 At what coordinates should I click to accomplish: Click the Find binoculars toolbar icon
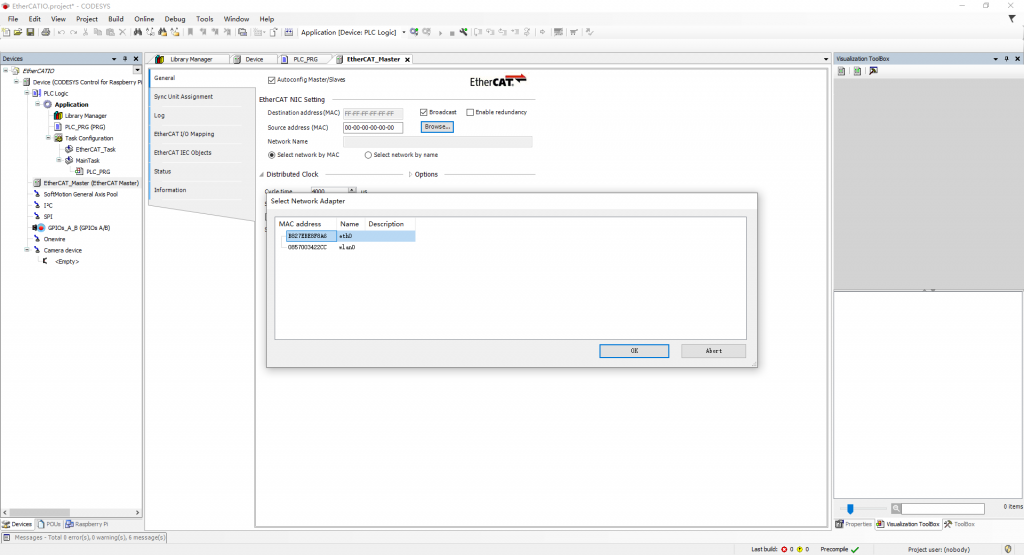tap(138, 32)
